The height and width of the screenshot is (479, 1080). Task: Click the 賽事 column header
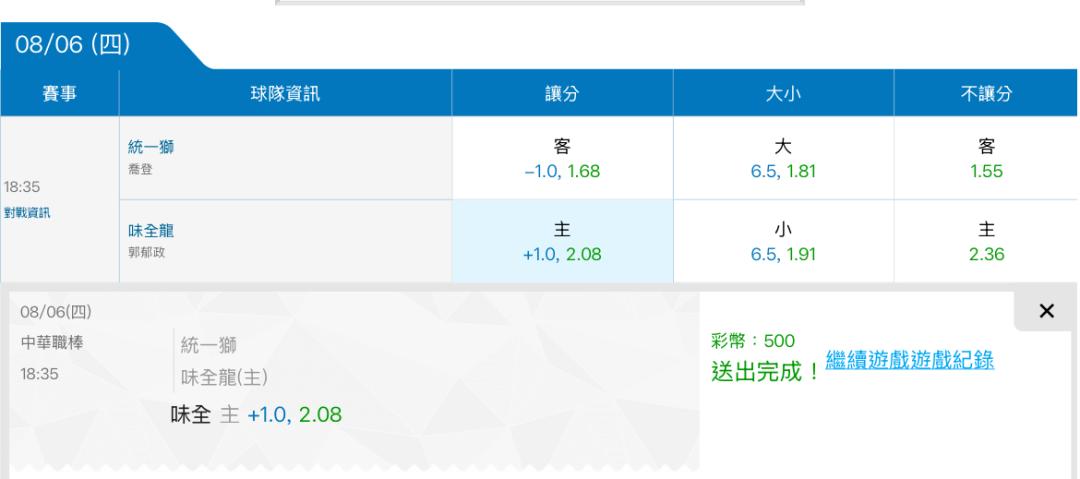click(59, 93)
